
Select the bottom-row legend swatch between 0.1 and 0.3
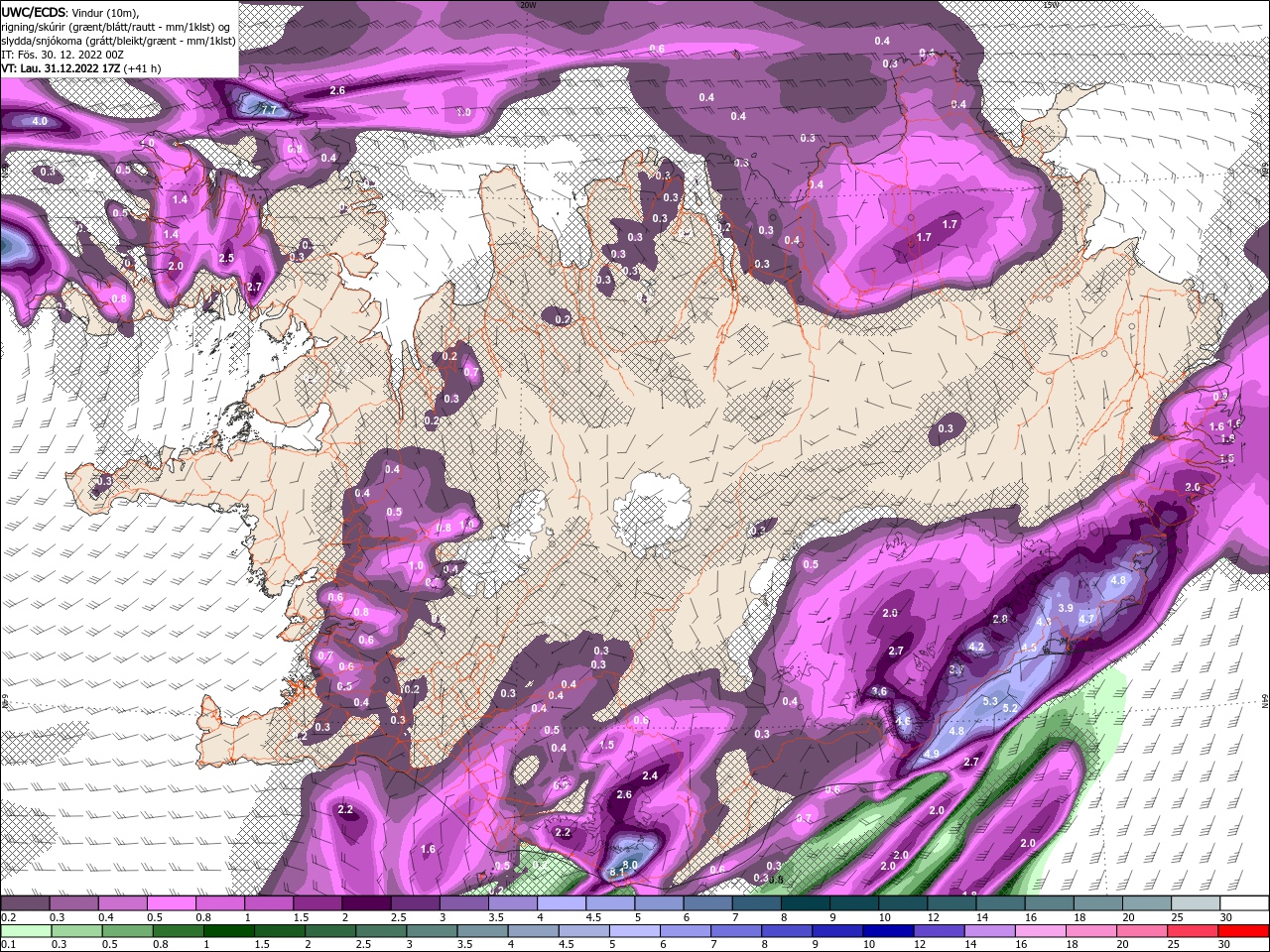click(27, 931)
